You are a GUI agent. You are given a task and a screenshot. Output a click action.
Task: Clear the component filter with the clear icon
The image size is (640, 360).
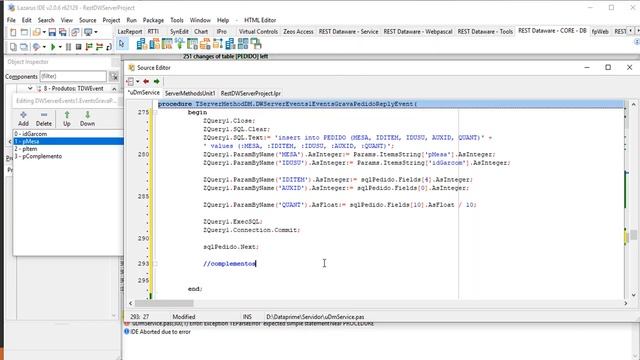[114, 76]
